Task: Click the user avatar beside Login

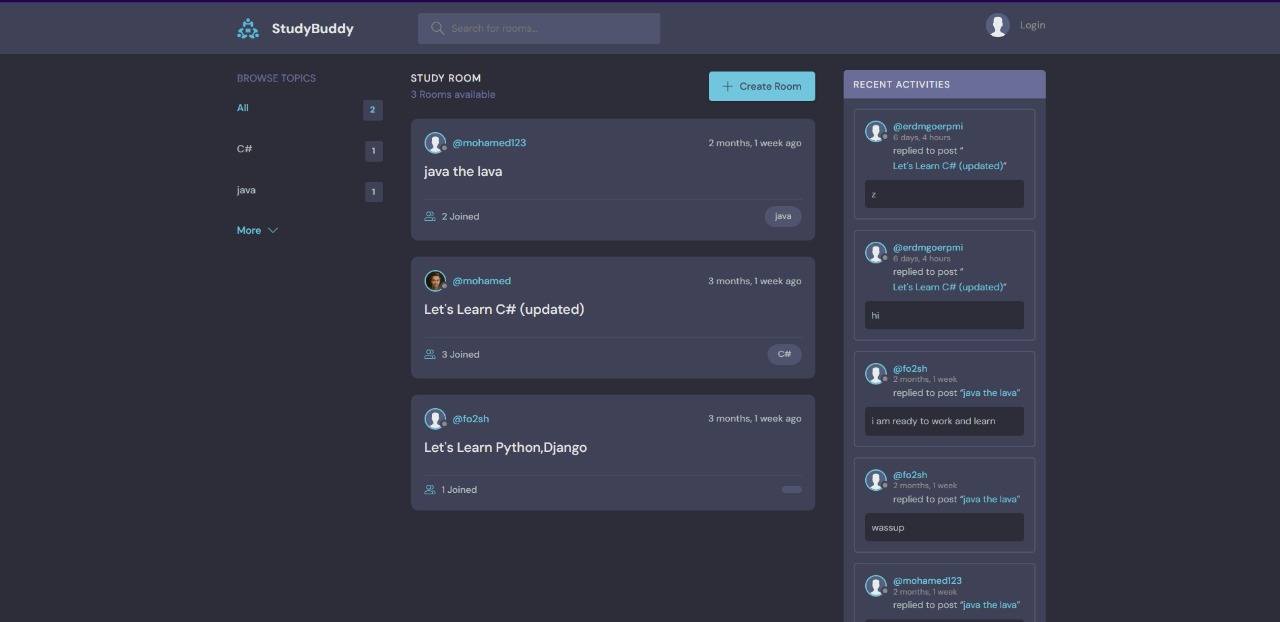Action: 997,25
